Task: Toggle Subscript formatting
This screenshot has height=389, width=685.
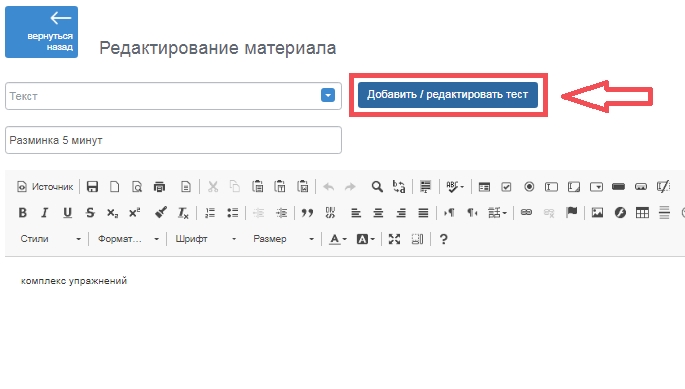Action: (112, 213)
